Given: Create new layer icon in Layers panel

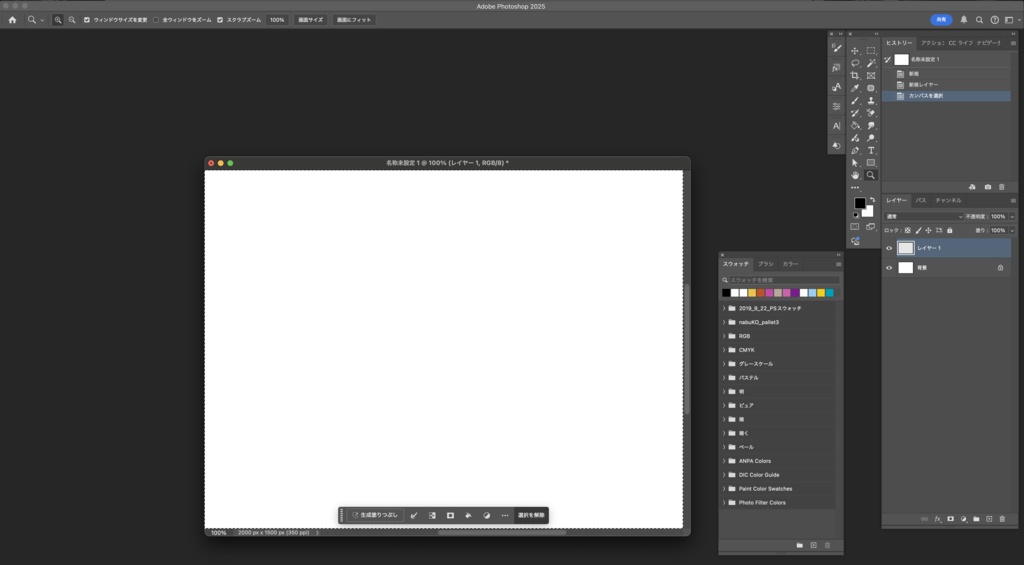Looking at the screenshot, I should point(989,519).
